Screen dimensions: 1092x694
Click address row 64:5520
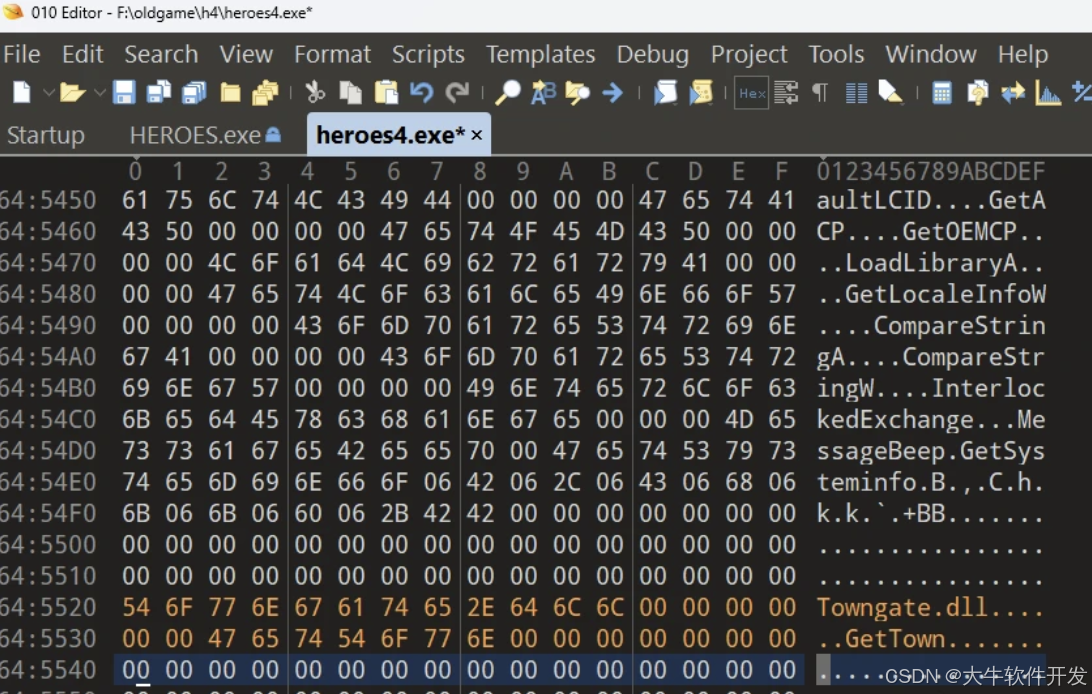pos(47,608)
